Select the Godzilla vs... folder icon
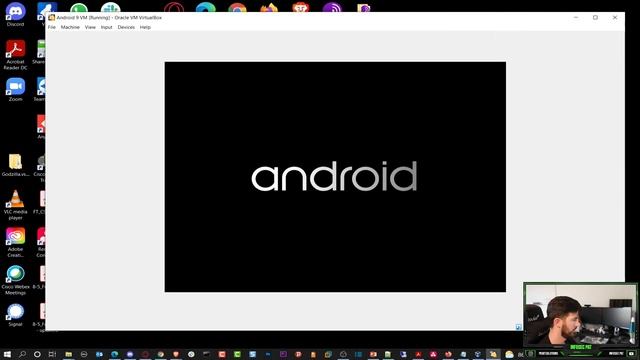This screenshot has height=360, width=640. [16, 165]
